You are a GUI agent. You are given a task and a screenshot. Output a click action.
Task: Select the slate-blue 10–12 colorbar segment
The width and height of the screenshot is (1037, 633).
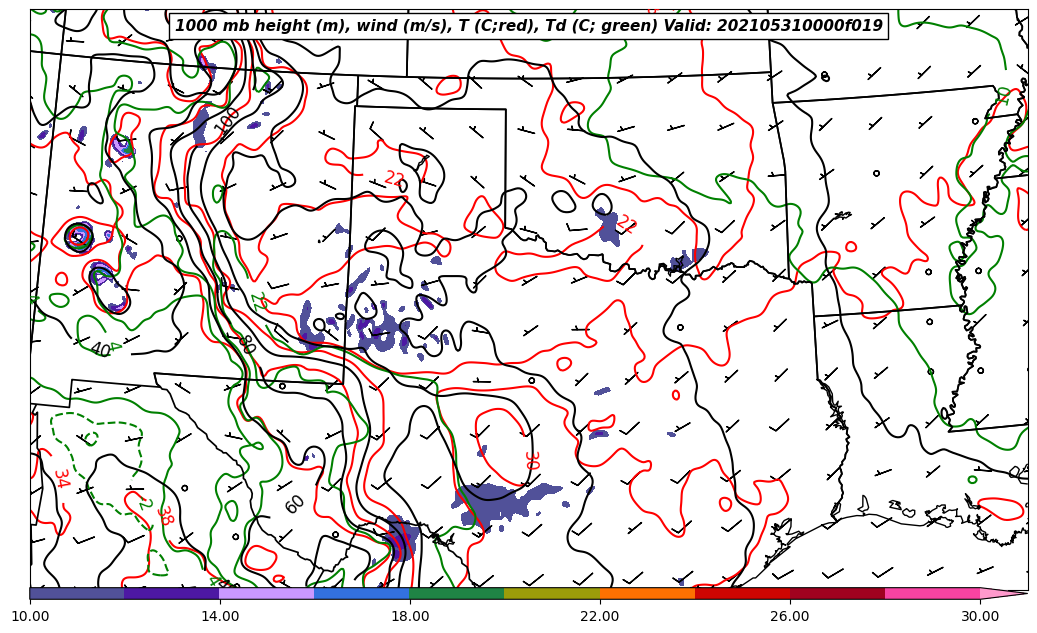pos(77,593)
